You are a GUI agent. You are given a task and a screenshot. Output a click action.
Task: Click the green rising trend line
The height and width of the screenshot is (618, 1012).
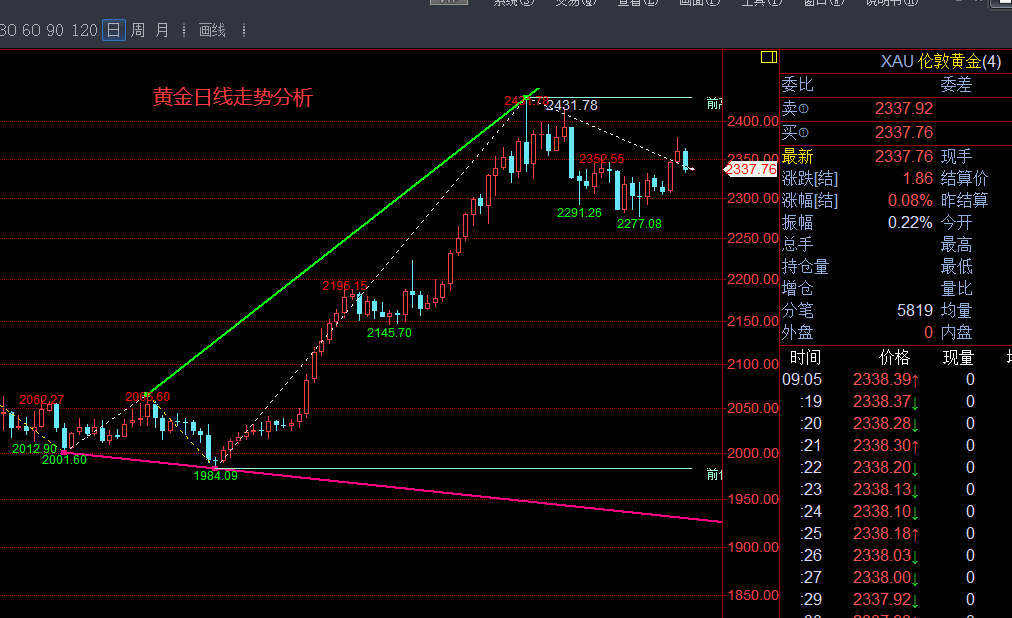tap(340, 243)
